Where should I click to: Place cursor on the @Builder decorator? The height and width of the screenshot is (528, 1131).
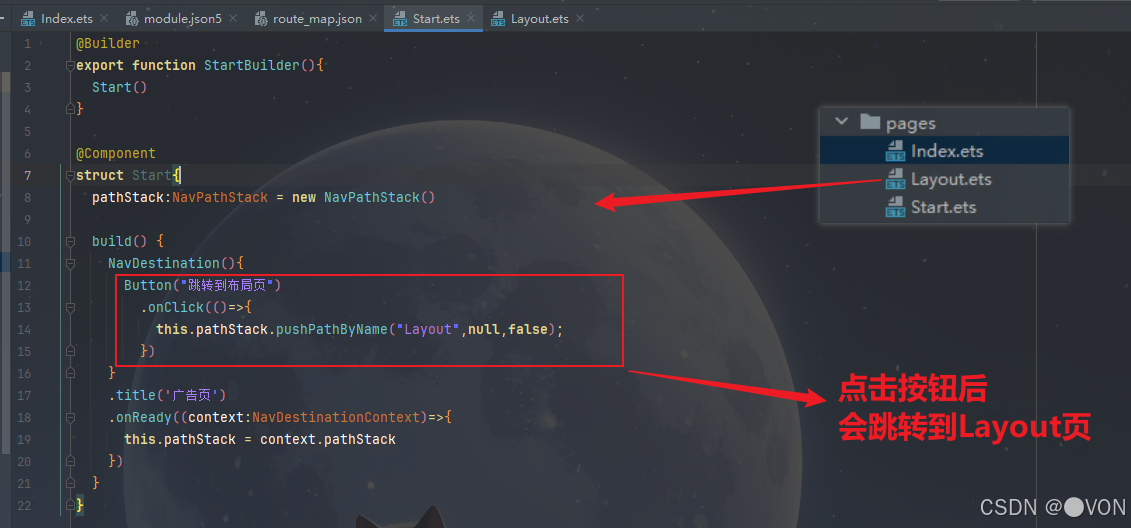pos(107,43)
